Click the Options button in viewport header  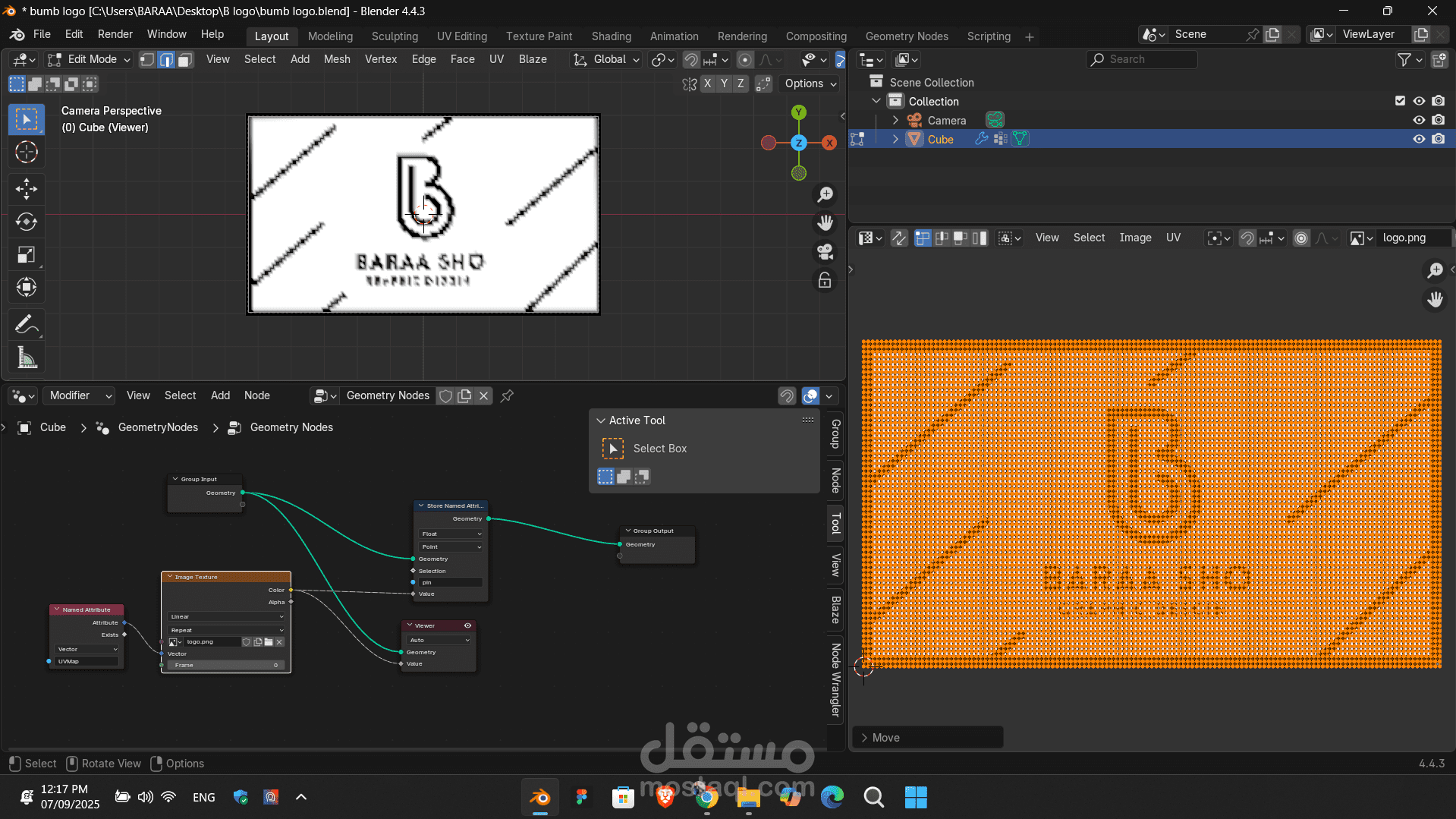click(810, 83)
